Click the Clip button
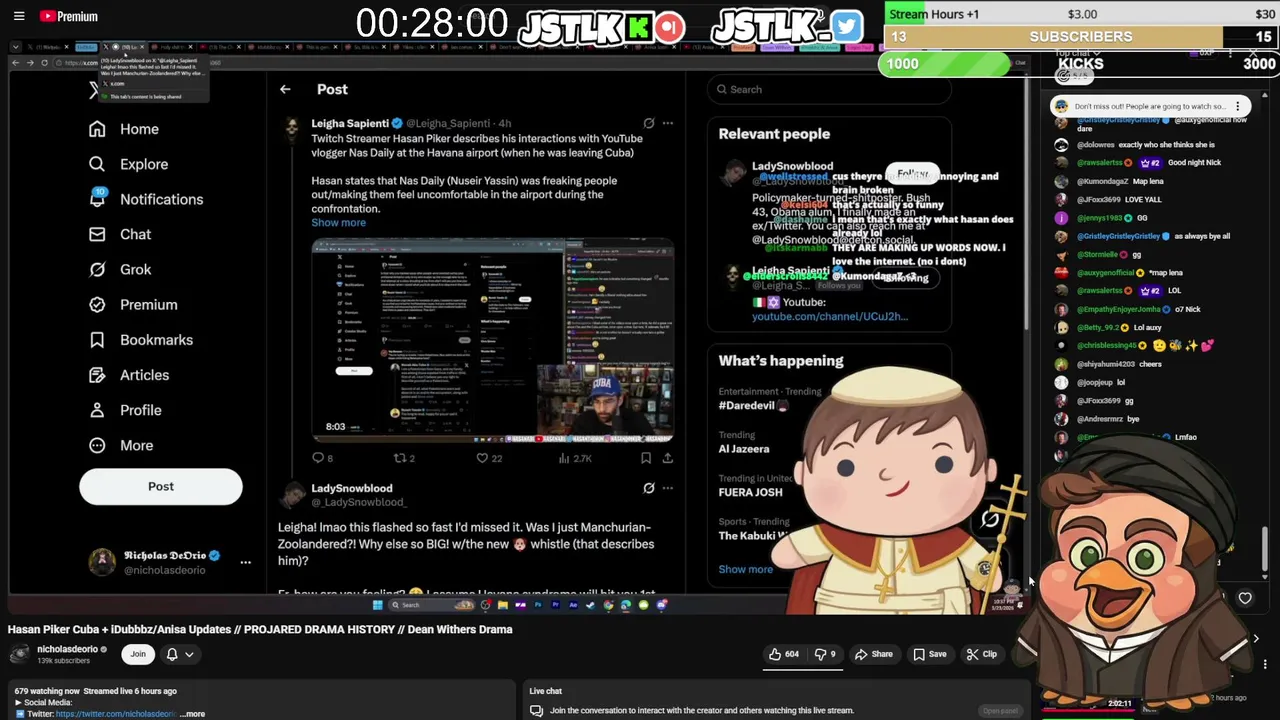This screenshot has width=1280, height=720. click(x=981, y=654)
